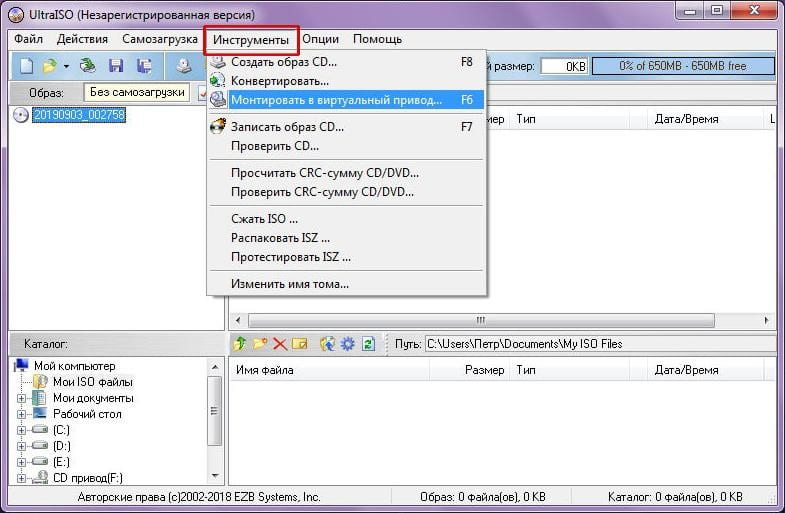Open the dropdown arrow beside Open icon
The height and width of the screenshot is (513, 785).
pos(66,66)
